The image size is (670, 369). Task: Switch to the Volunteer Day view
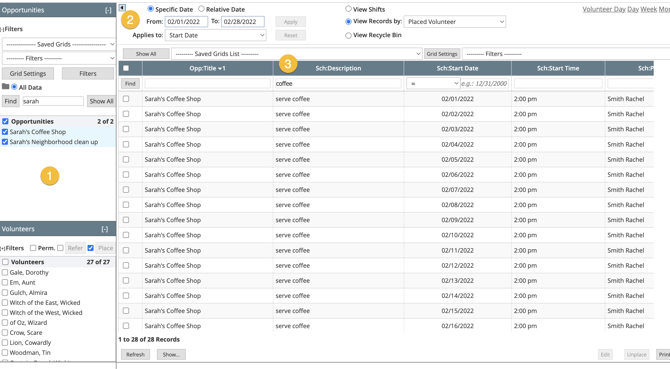point(604,9)
